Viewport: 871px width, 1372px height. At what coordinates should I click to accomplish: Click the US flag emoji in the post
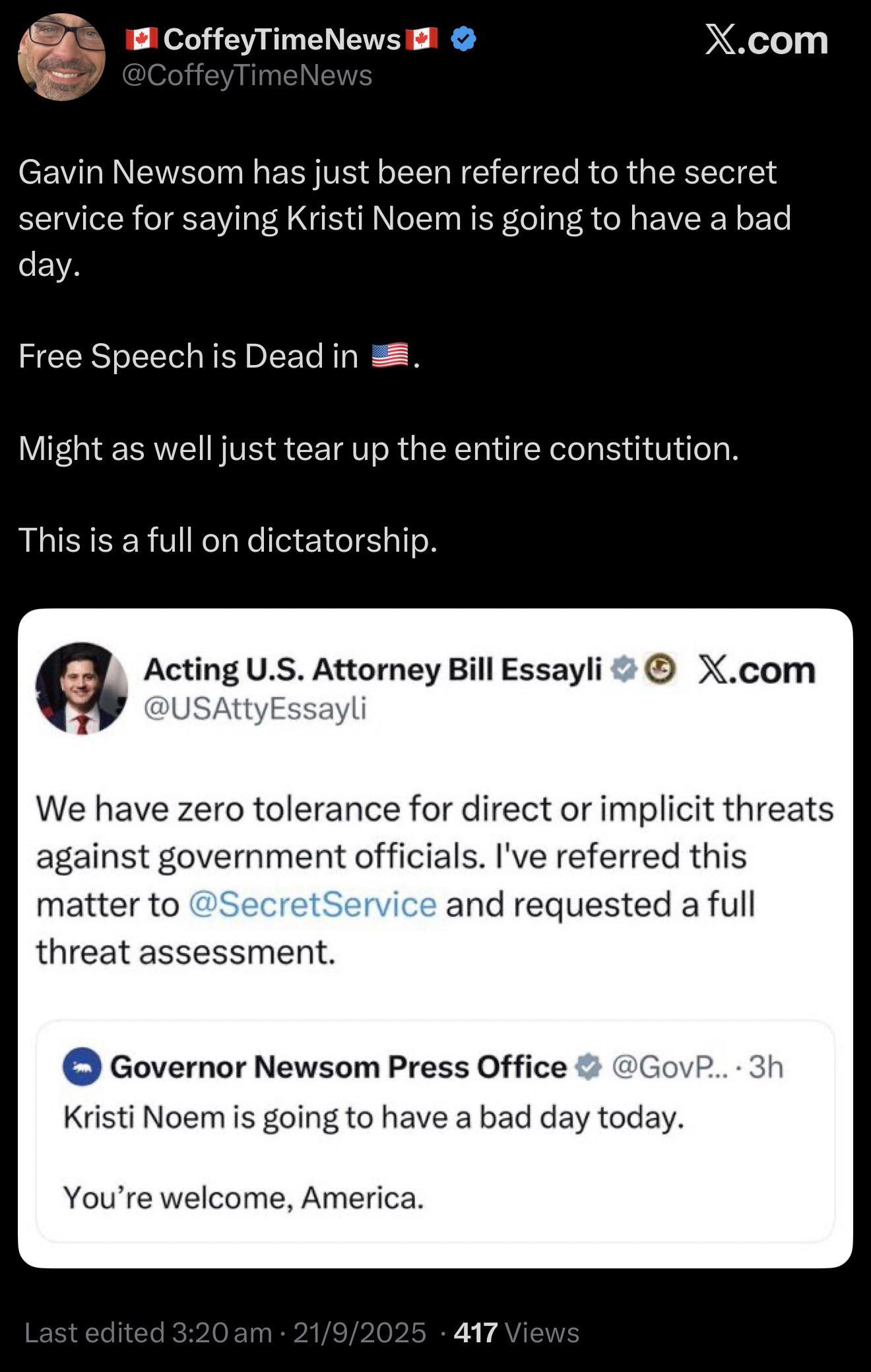(x=390, y=356)
